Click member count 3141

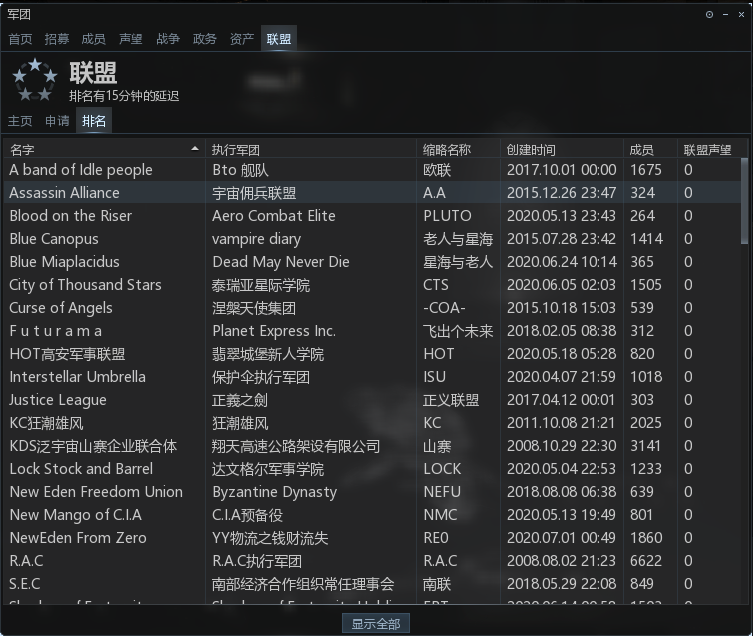(x=645, y=446)
